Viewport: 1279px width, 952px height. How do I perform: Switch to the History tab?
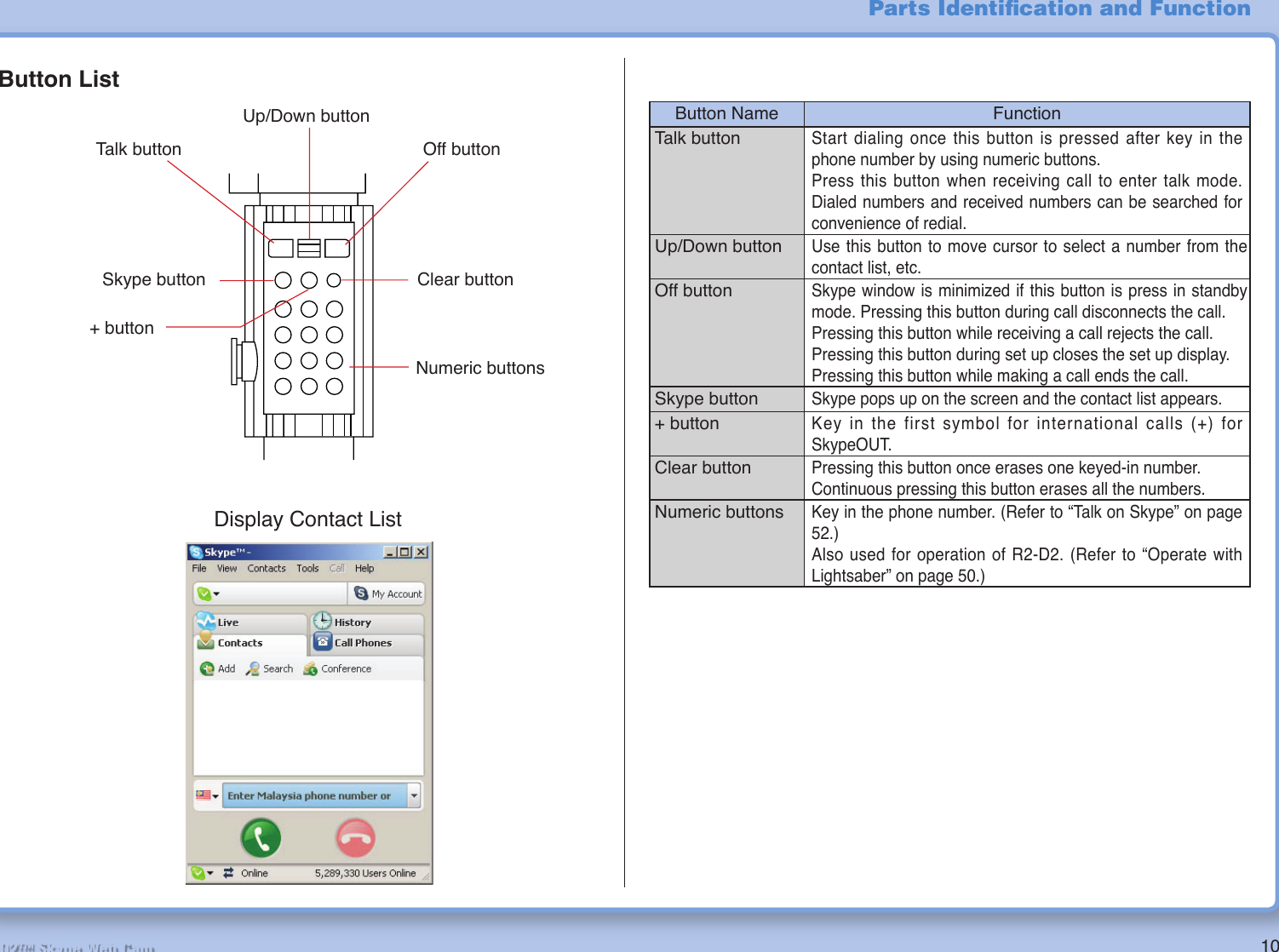coord(367,622)
